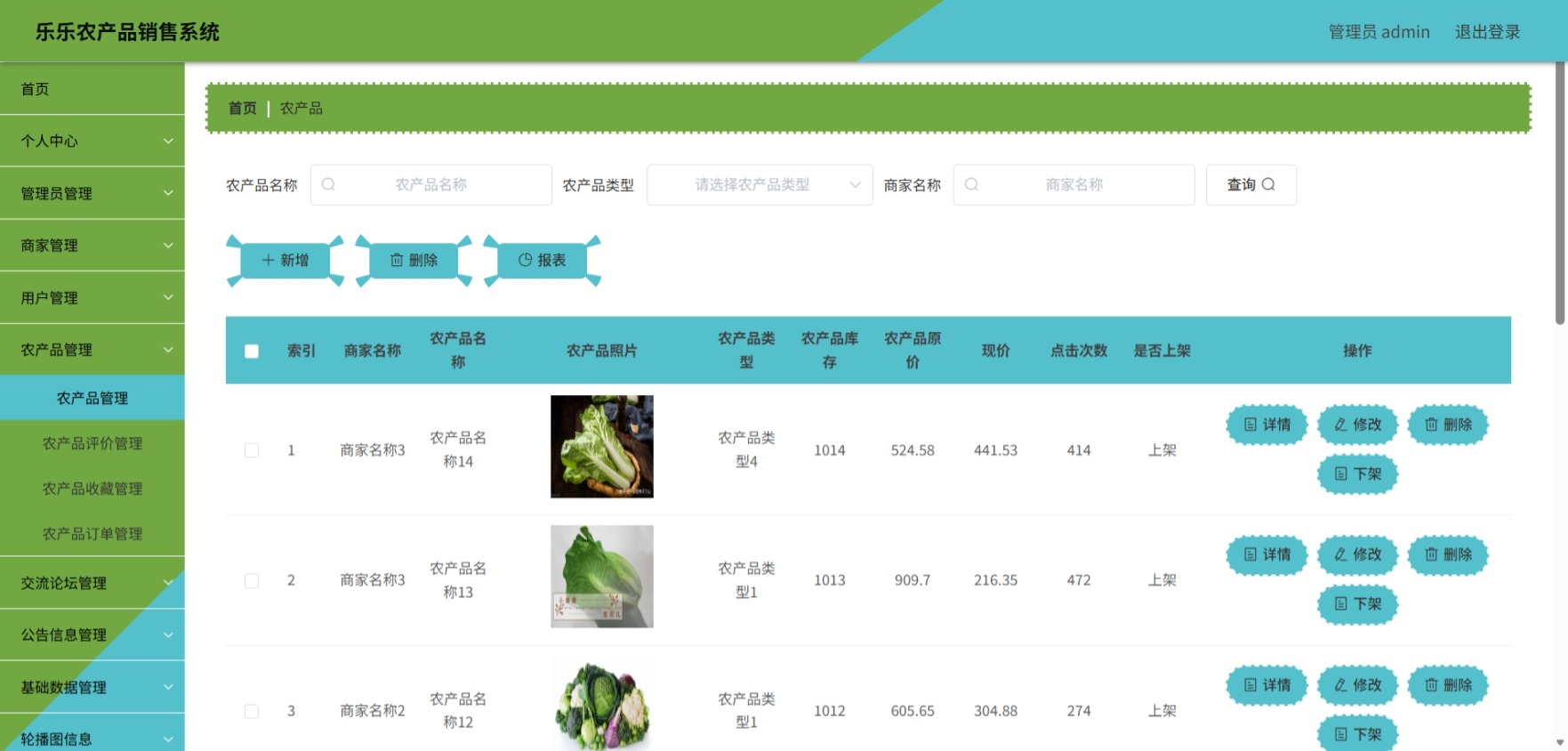Expand 管理员管理 sidebar menu
This screenshot has width=1568, height=751.
tap(92, 193)
